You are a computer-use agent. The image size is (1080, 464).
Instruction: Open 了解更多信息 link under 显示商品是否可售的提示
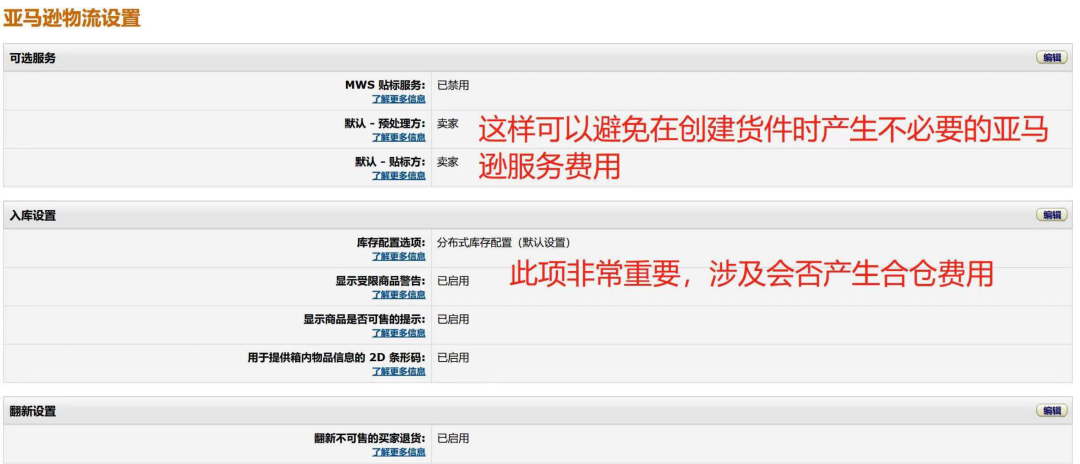(x=399, y=333)
